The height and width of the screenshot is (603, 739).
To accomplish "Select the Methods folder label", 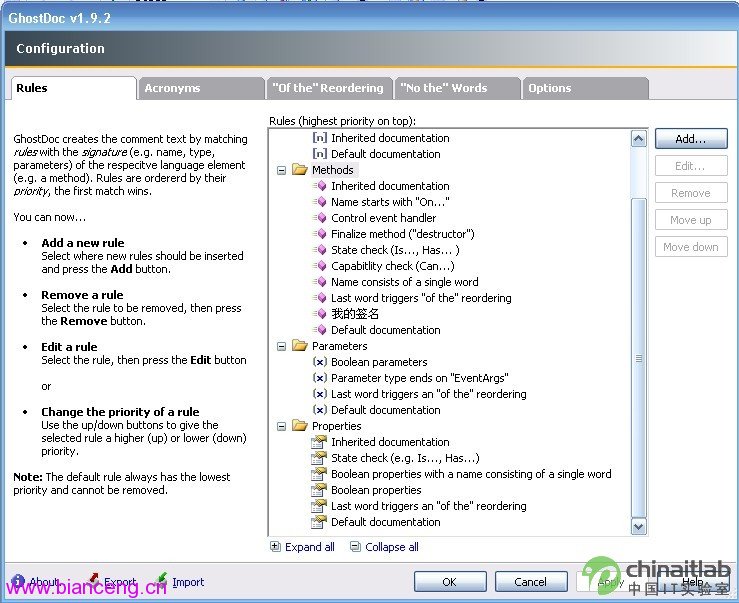I will coord(333,170).
